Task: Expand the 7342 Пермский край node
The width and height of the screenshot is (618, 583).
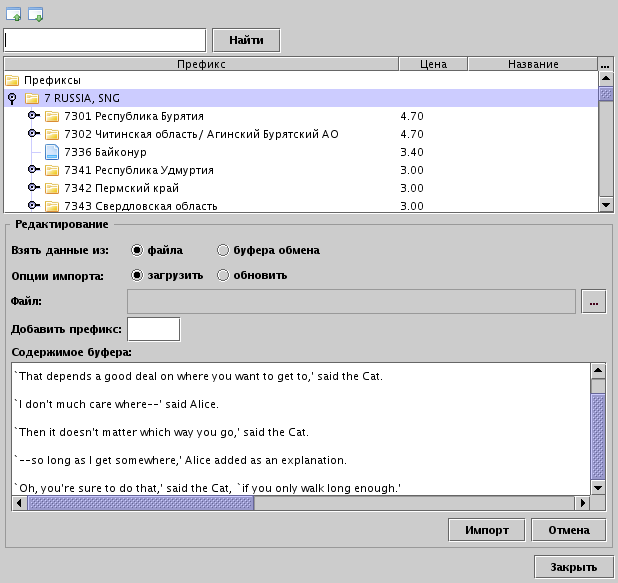Action: tap(33, 188)
